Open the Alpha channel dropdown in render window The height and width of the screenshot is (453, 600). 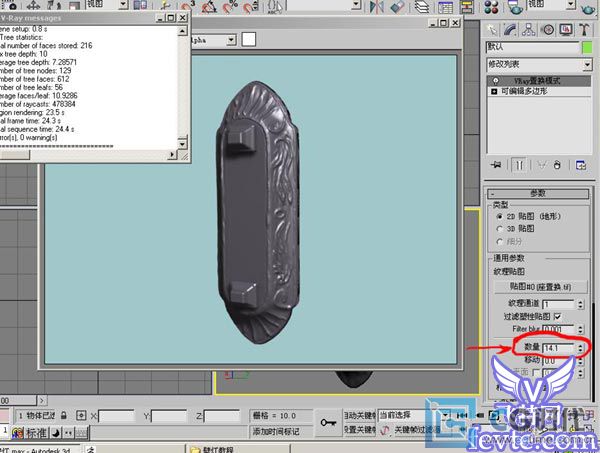click(231, 40)
